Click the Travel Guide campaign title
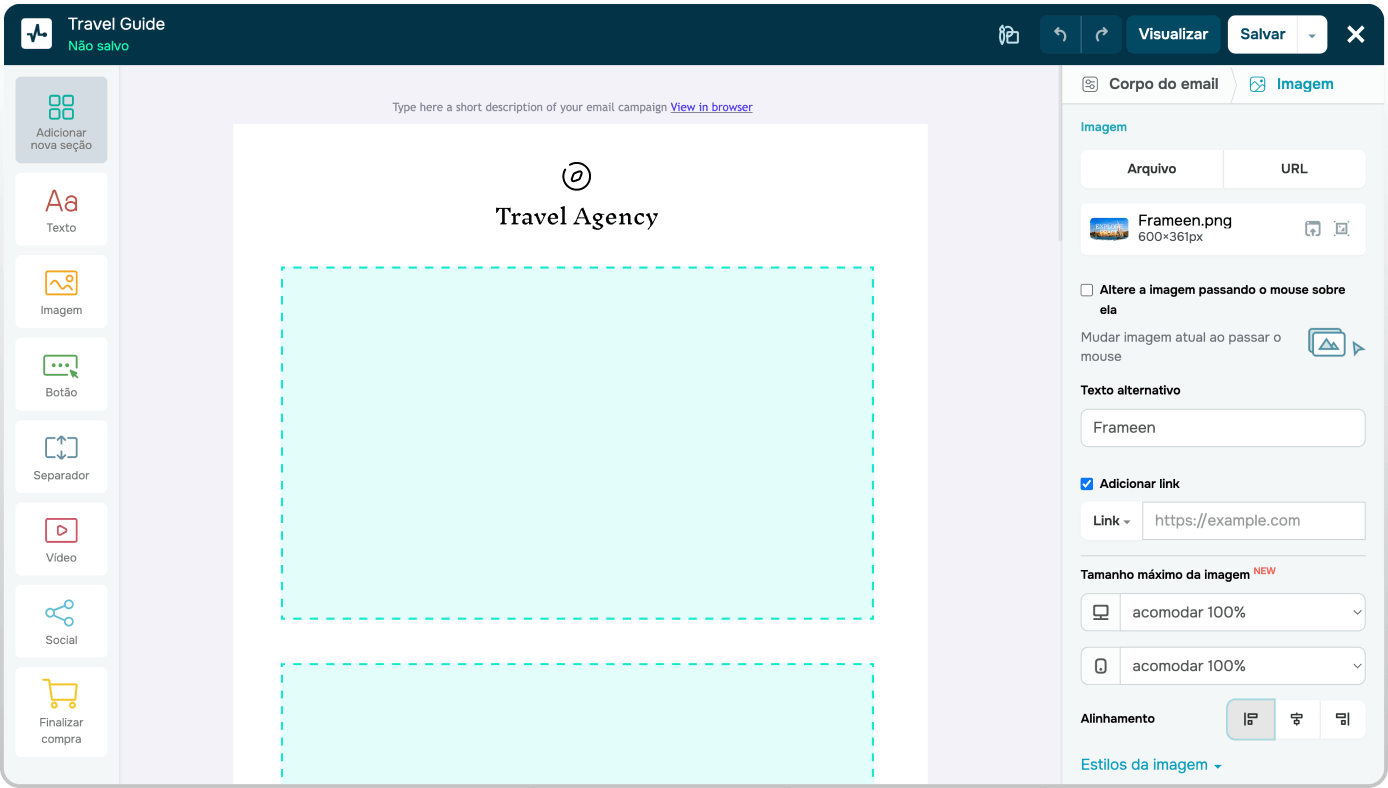1388x788 pixels. (117, 24)
